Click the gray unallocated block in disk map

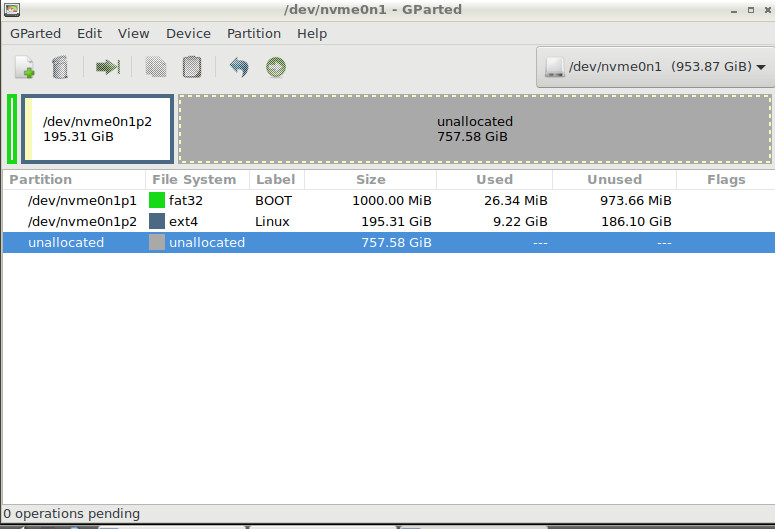(474, 129)
